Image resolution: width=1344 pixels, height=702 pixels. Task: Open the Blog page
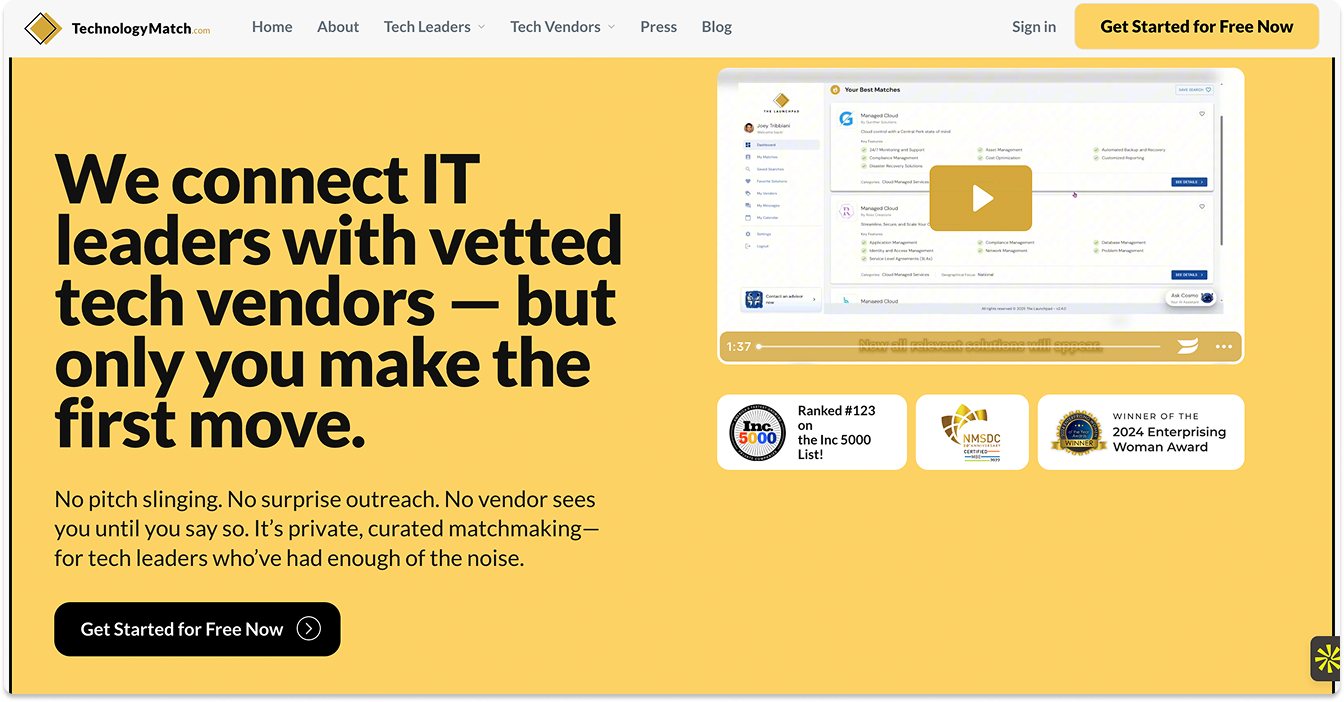click(x=717, y=27)
